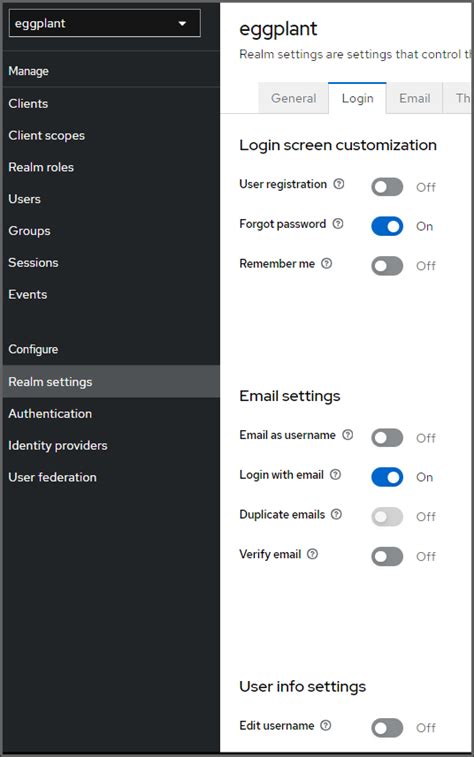Toggle the Verify email switch on
The width and height of the screenshot is (474, 757).
387,556
